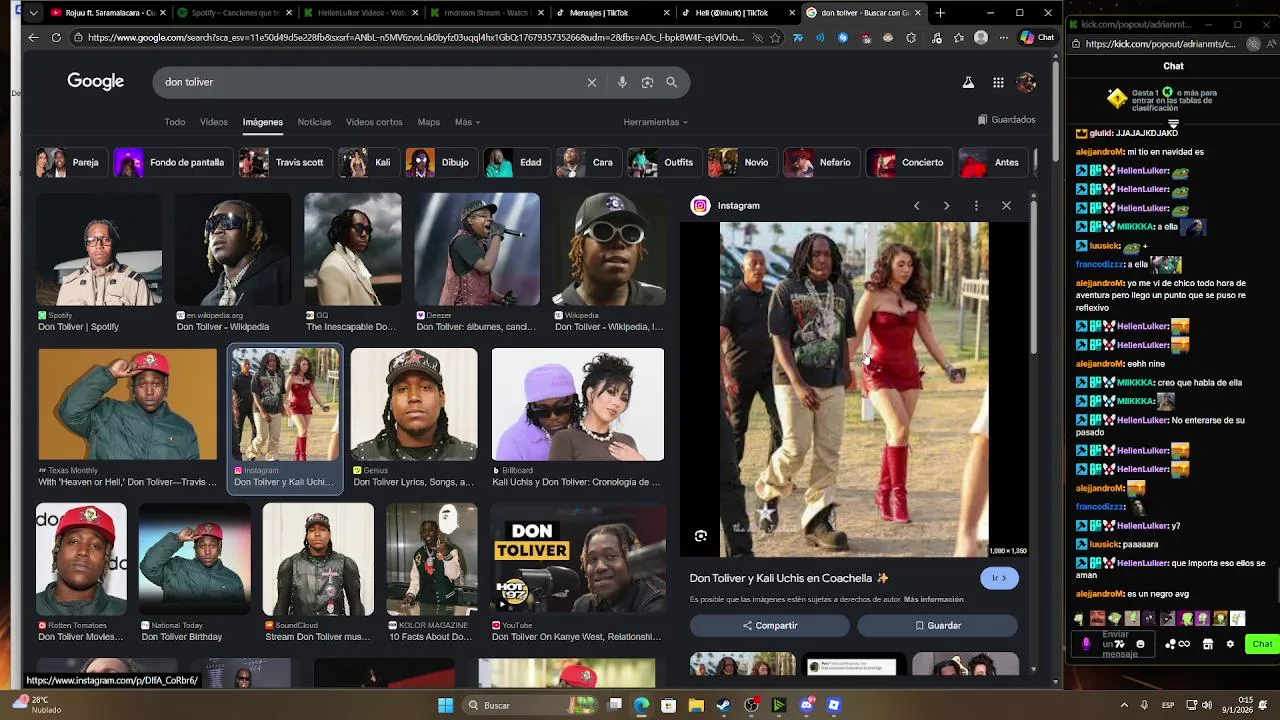Click the Google logo
This screenshot has height=720, width=1280.
[96, 82]
